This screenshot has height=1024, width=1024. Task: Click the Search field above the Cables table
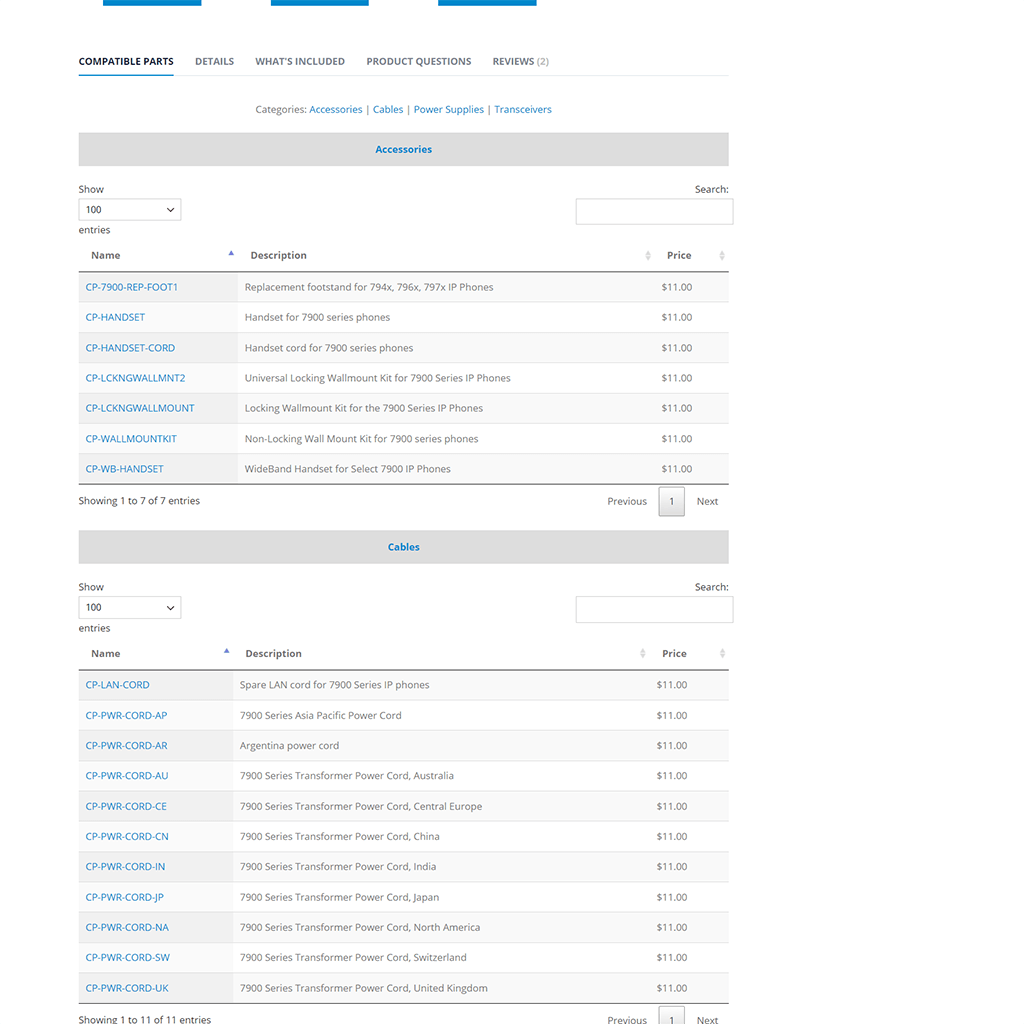pos(654,609)
